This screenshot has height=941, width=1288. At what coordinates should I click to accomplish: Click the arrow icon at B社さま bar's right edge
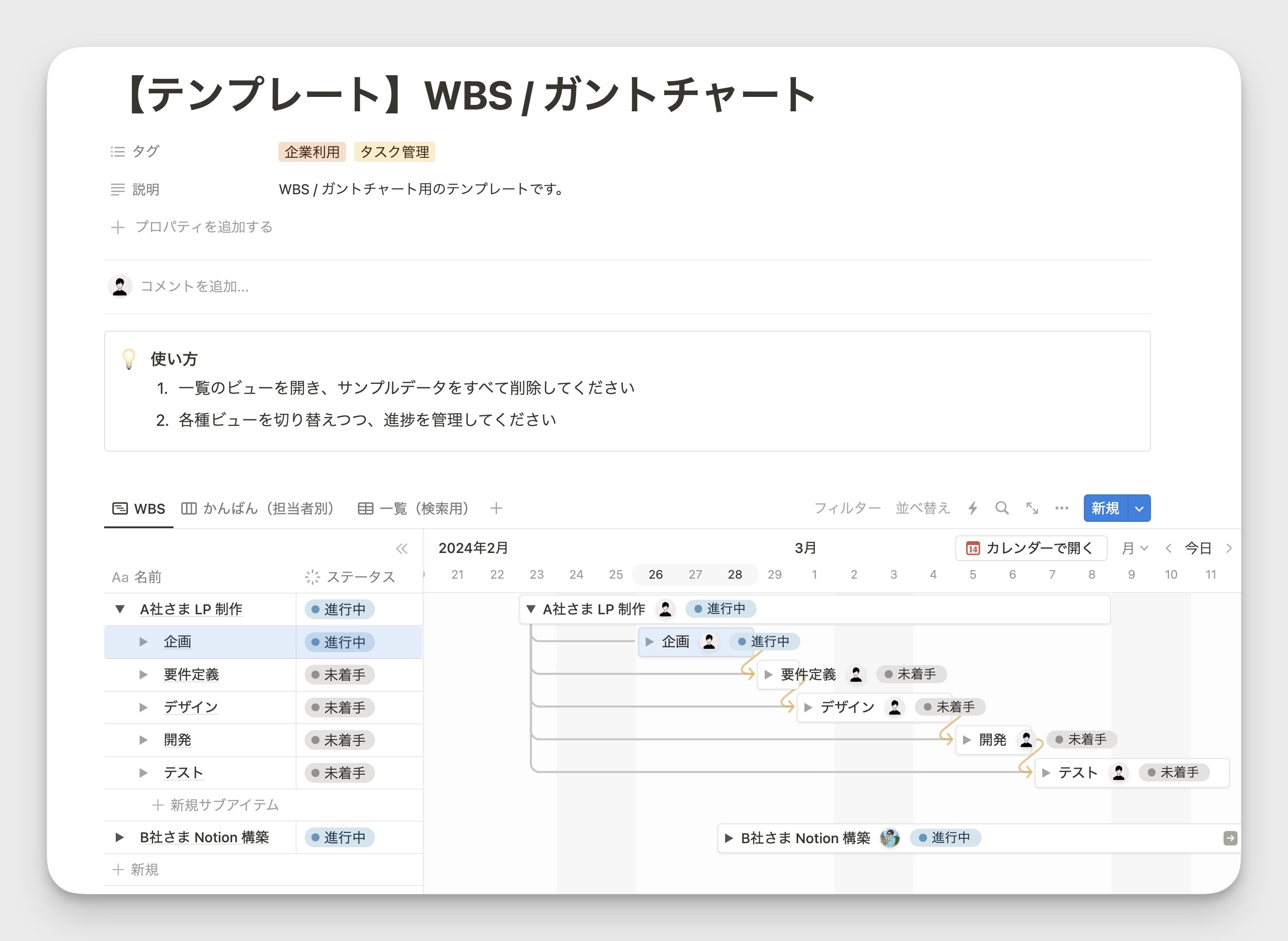[1230, 838]
